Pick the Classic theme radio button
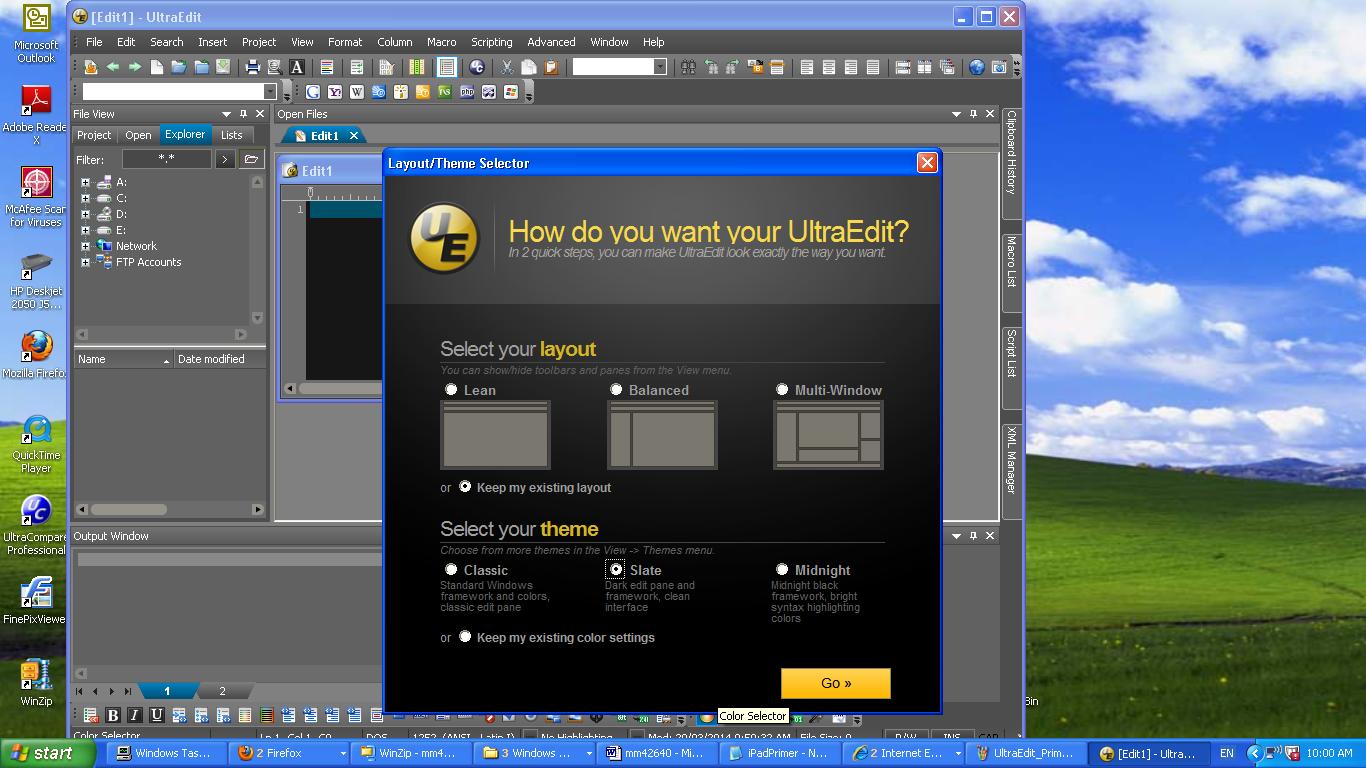The image size is (1366, 768). tap(451, 570)
